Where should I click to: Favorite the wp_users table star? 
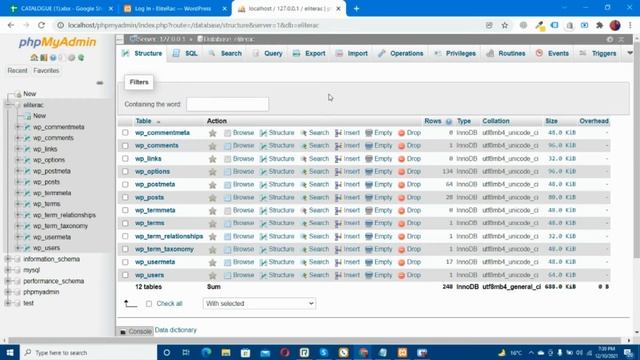212,276
